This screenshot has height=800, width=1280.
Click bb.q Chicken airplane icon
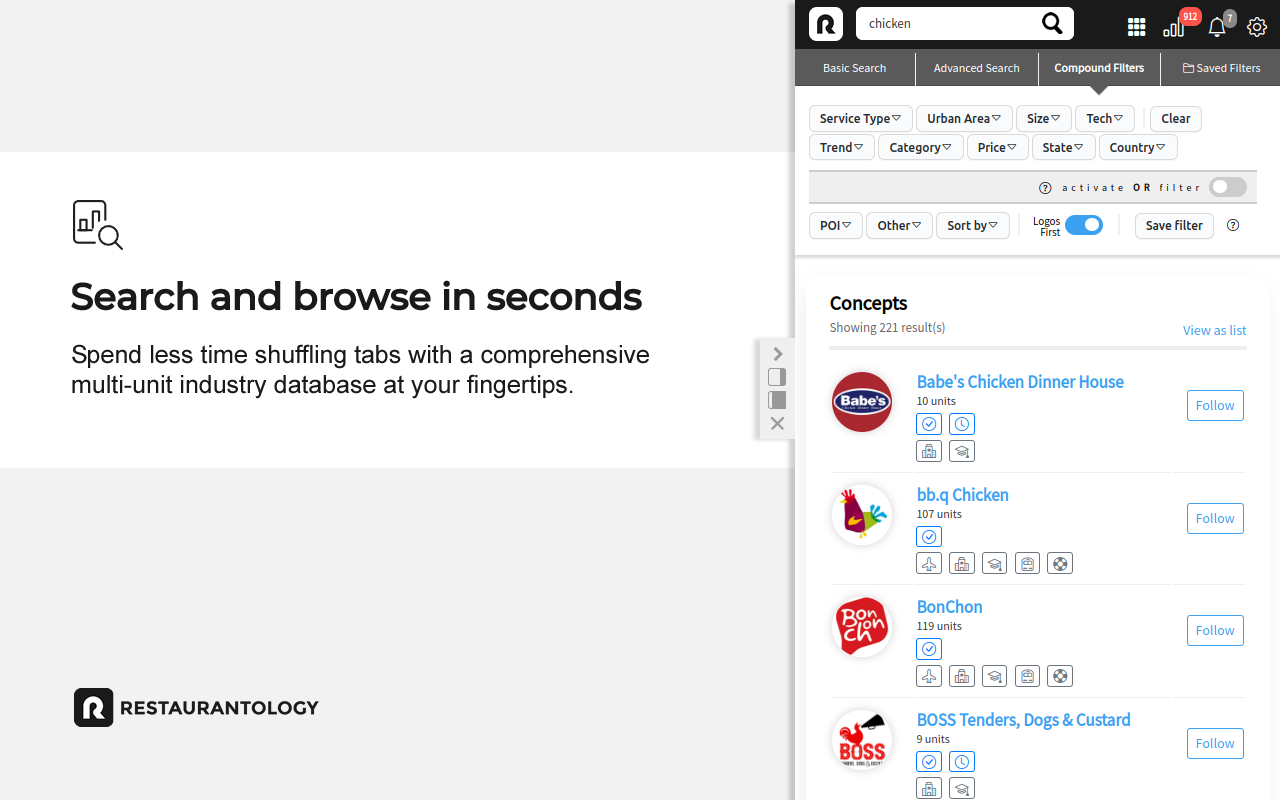click(929, 564)
